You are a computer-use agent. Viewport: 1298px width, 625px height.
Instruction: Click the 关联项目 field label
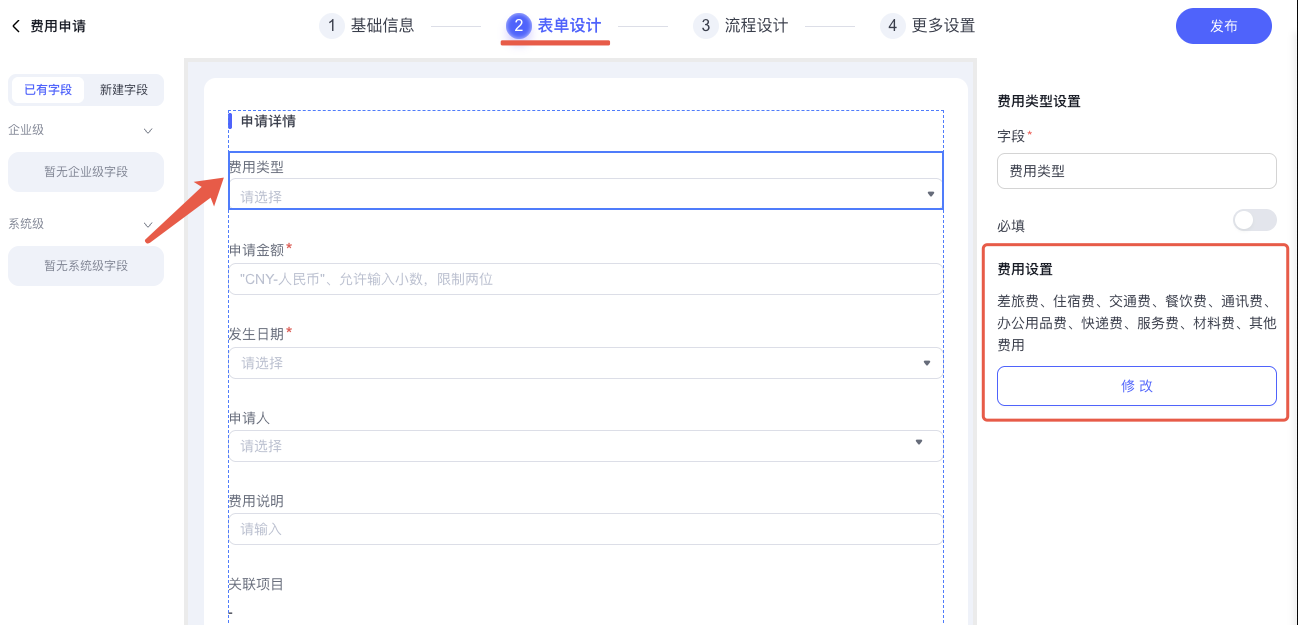[x=256, y=583]
